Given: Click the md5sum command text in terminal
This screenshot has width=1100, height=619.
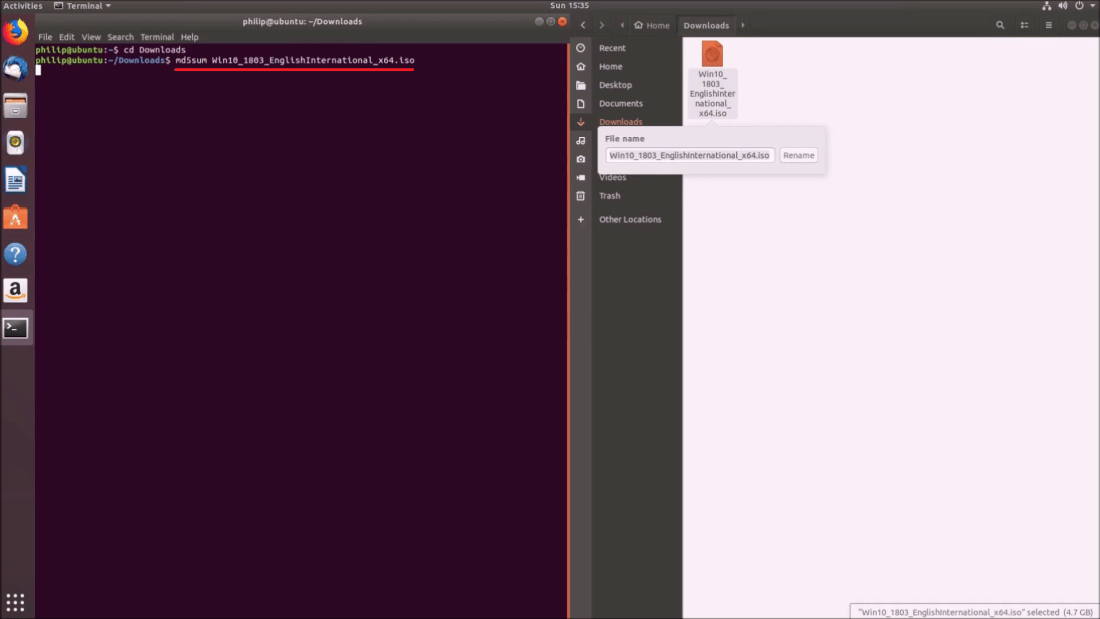Looking at the screenshot, I should click(x=295, y=60).
